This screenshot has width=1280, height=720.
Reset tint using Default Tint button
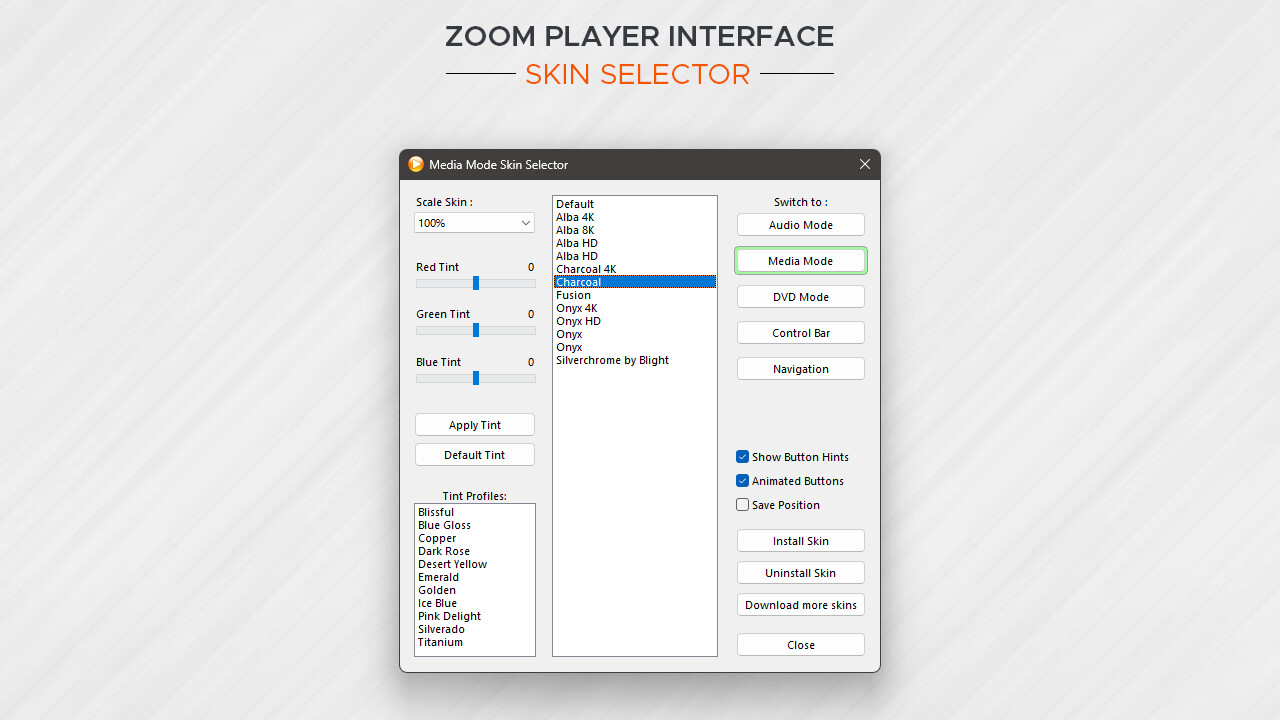pos(474,454)
